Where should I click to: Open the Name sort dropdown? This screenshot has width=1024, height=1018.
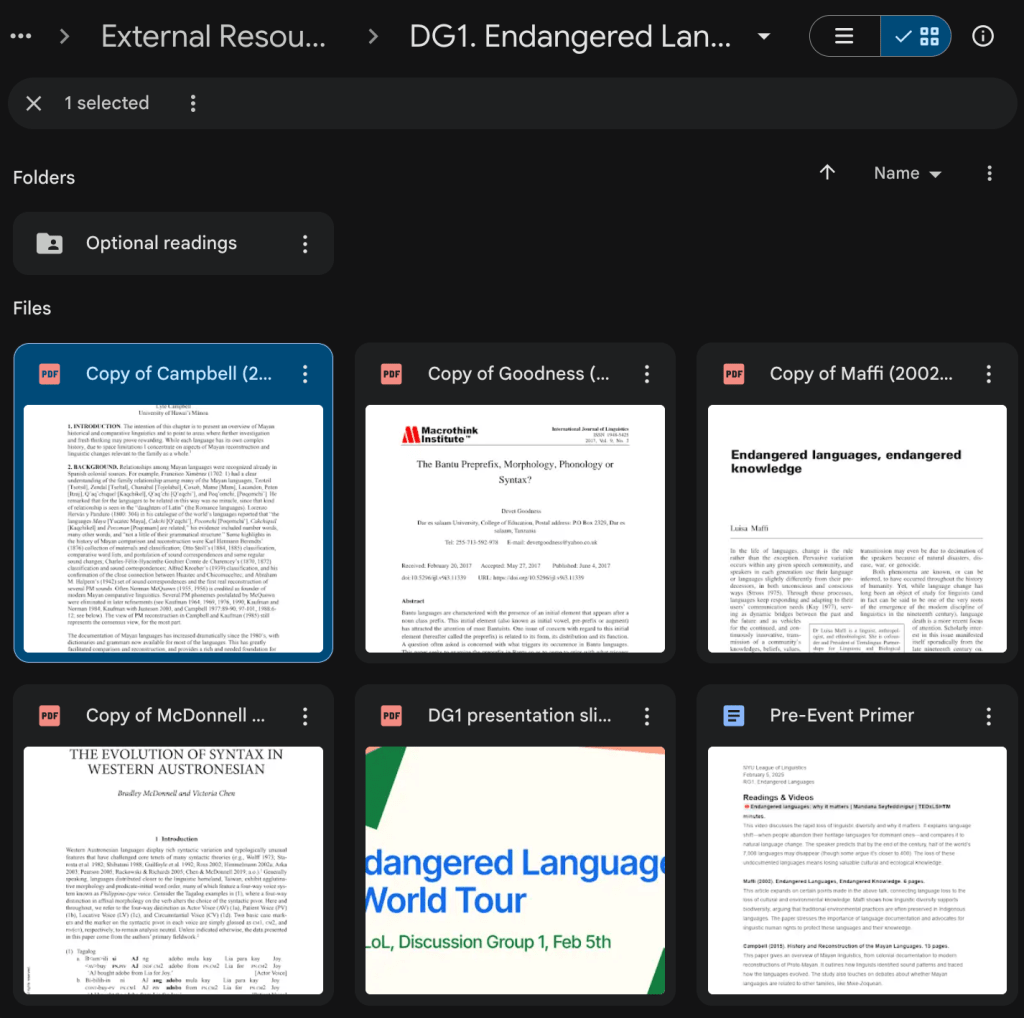(907, 173)
